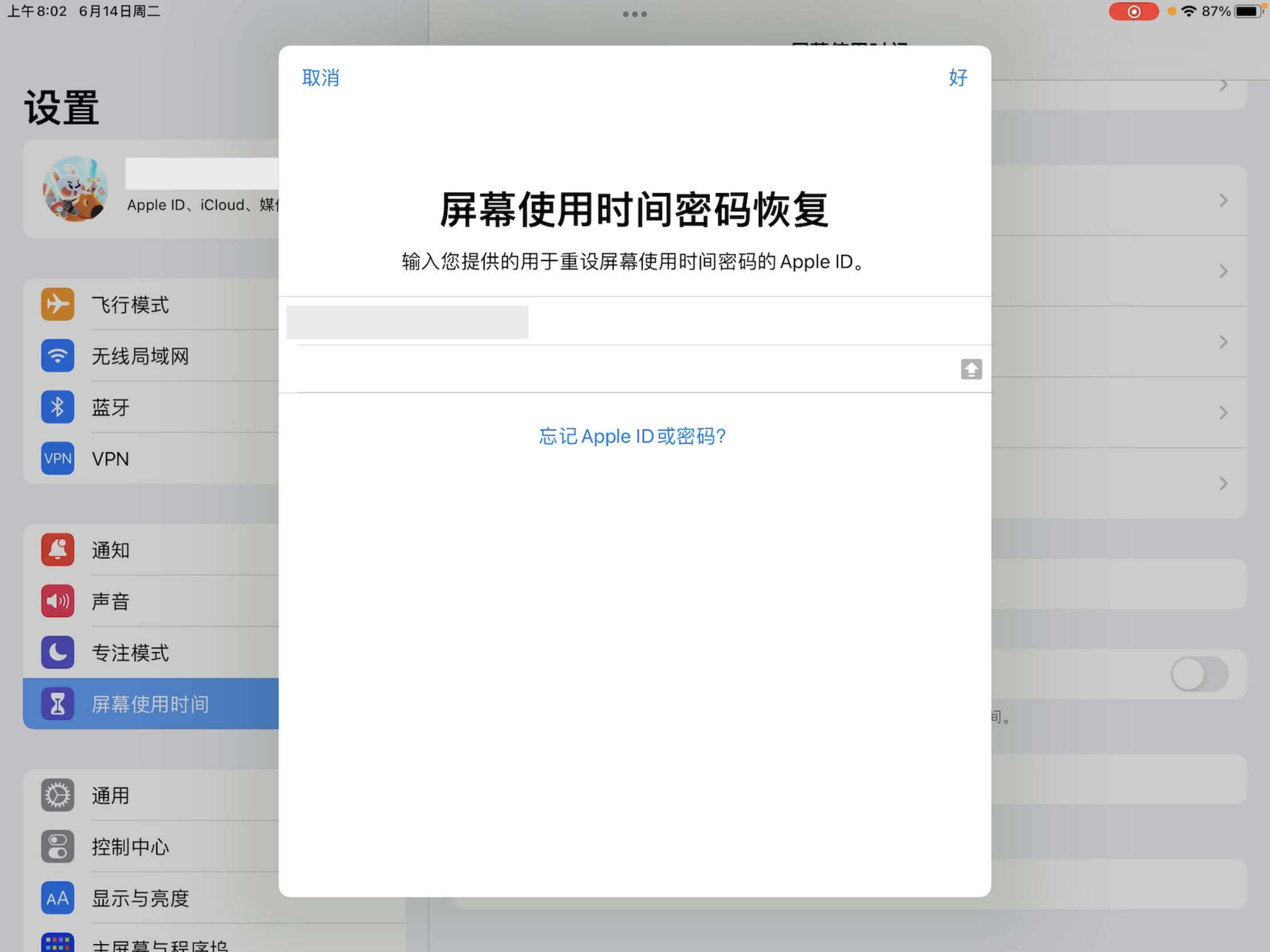Tap the Airplane Mode (飞行模式) icon
The height and width of the screenshot is (952, 1270).
click(x=58, y=304)
